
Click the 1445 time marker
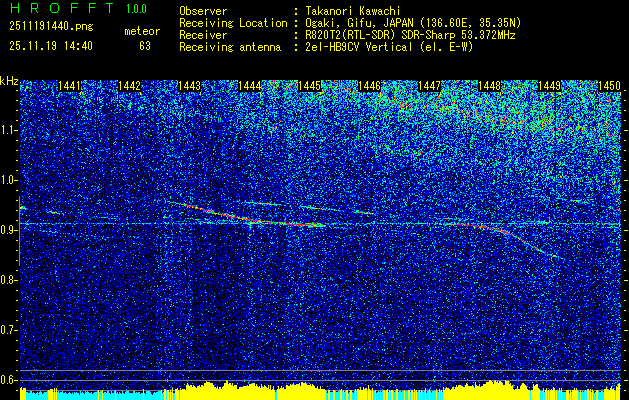[310, 87]
